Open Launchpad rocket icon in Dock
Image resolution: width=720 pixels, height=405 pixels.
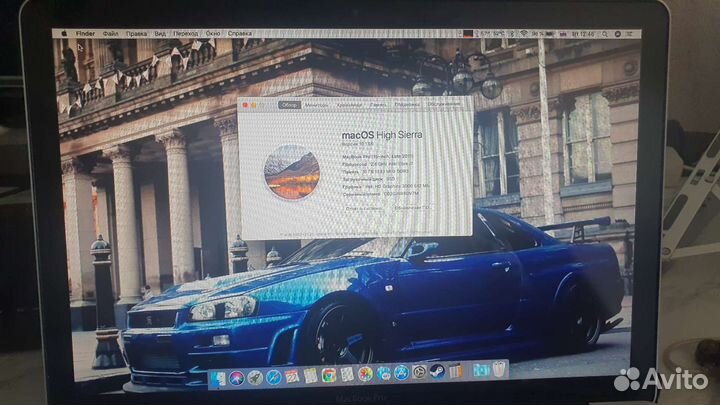255,377
